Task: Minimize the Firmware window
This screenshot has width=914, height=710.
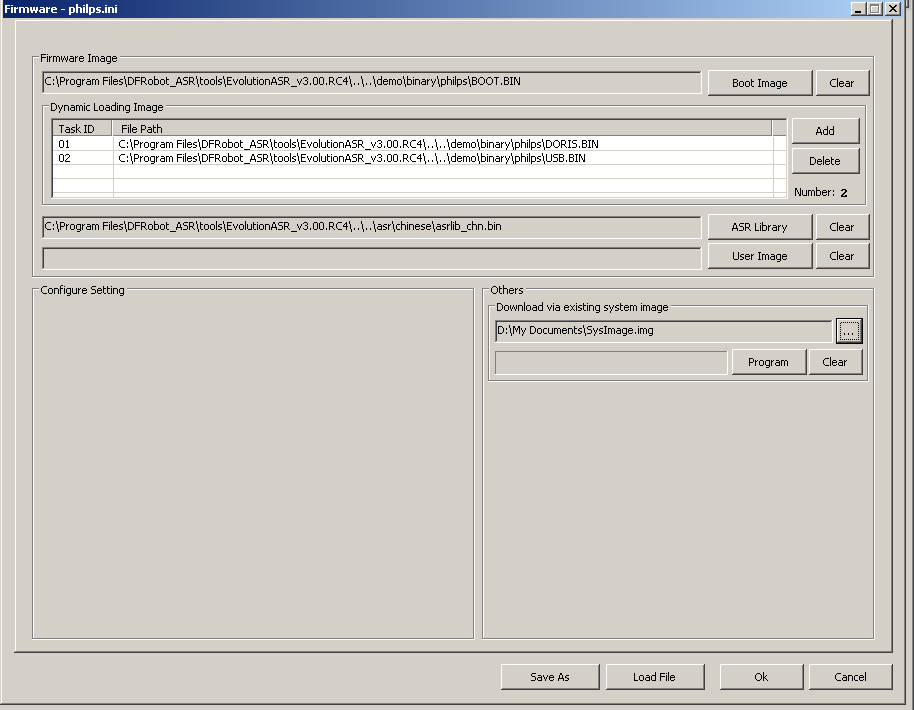Action: (x=858, y=9)
